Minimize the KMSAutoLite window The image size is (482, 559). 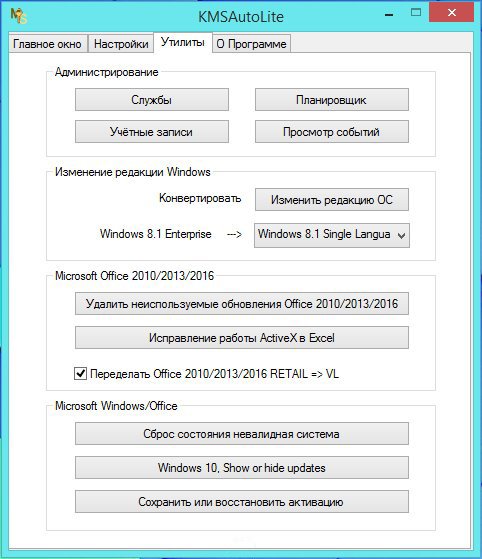click(x=389, y=15)
